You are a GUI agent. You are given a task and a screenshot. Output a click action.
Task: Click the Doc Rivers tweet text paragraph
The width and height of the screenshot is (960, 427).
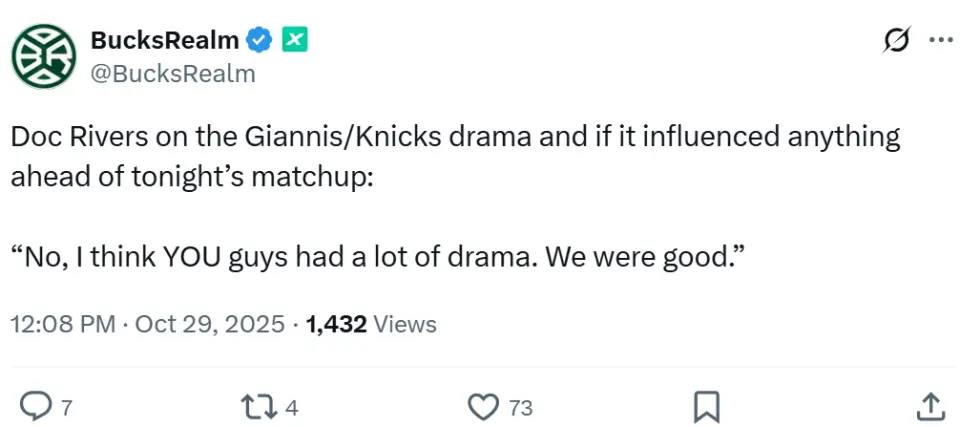point(455,154)
